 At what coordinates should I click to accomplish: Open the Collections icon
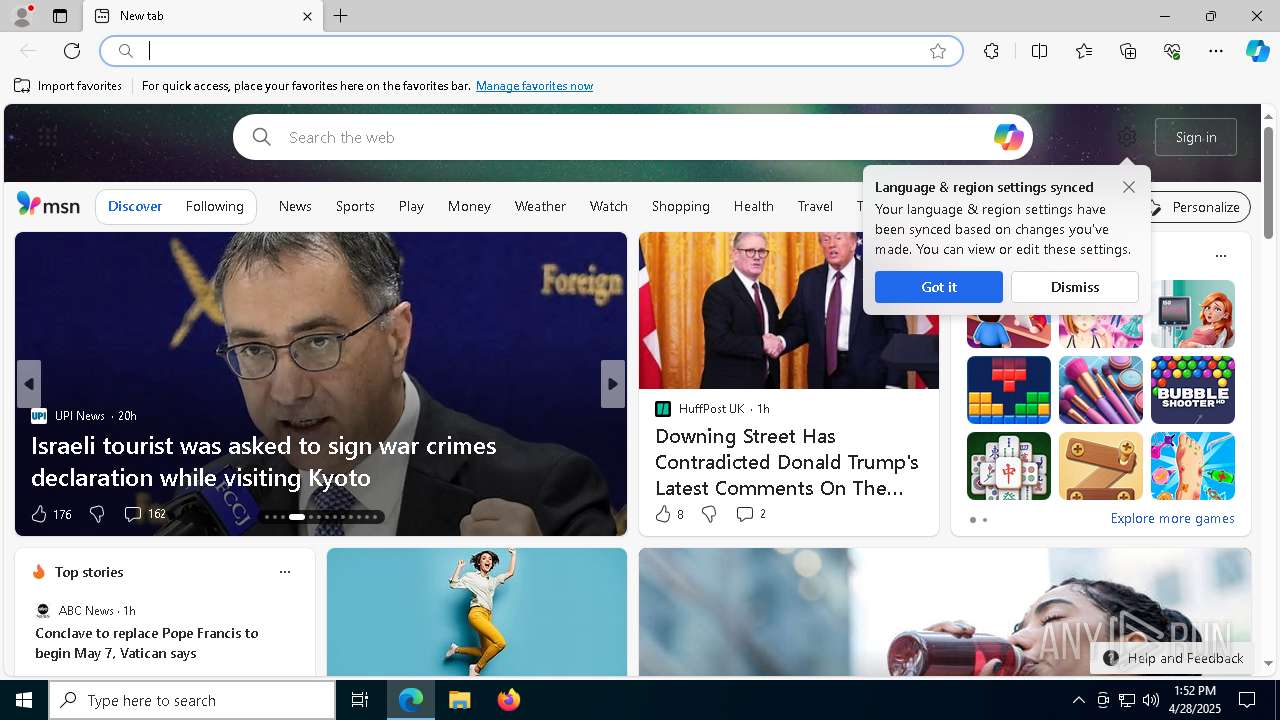[x=1128, y=51]
